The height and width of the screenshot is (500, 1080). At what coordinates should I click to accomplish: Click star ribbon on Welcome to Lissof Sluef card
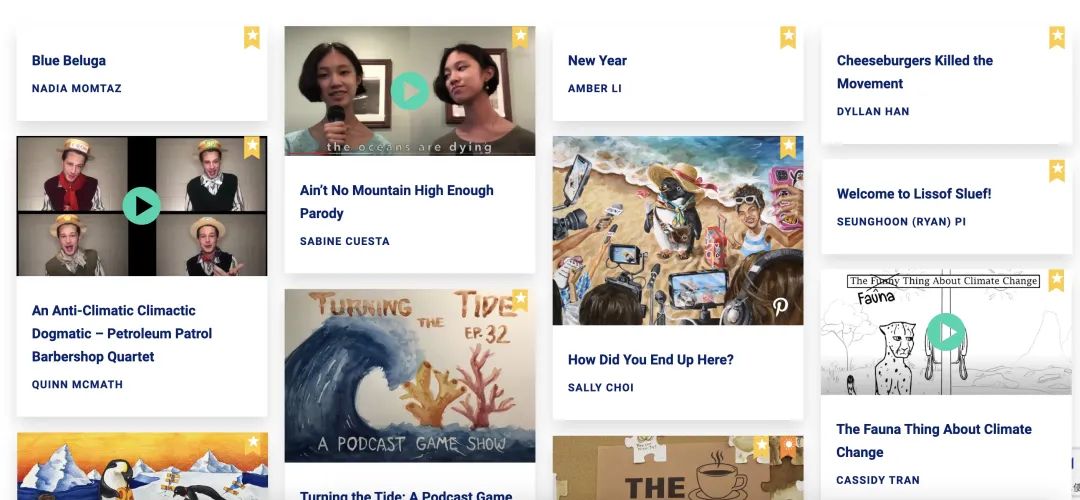click(1057, 170)
